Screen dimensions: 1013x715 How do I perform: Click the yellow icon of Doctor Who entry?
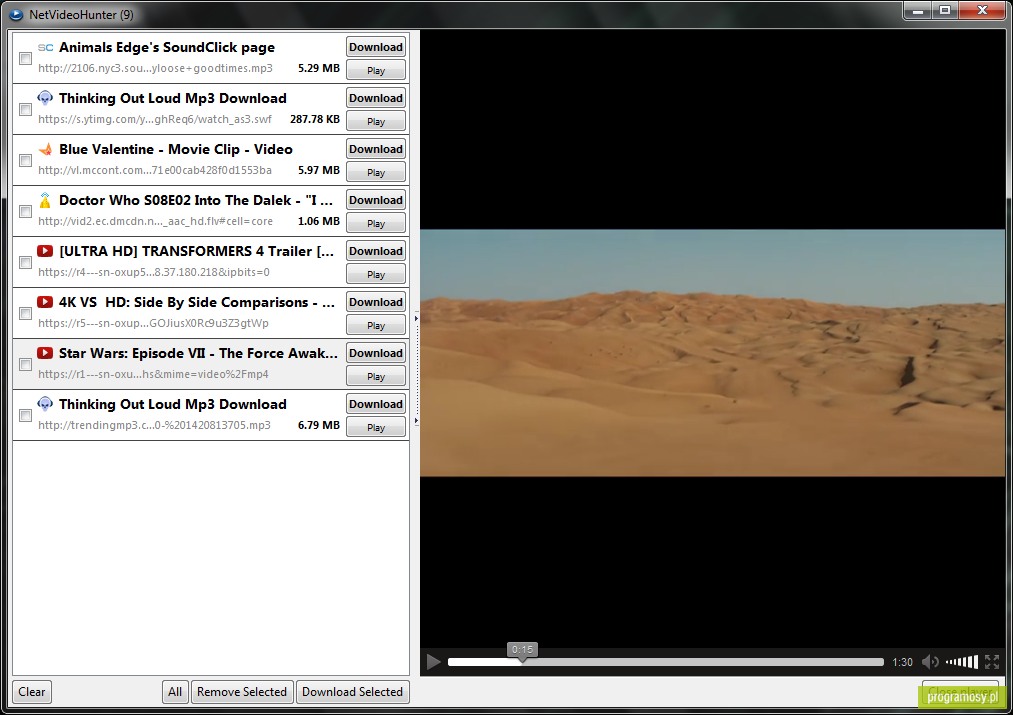click(45, 200)
